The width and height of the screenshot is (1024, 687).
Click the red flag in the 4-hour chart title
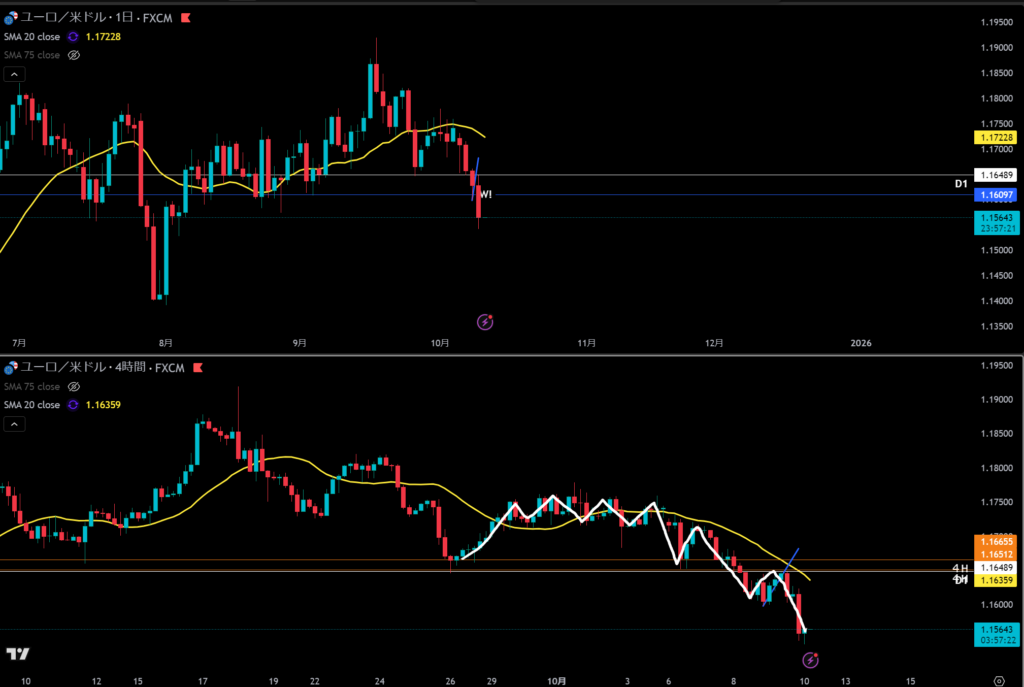(199, 368)
